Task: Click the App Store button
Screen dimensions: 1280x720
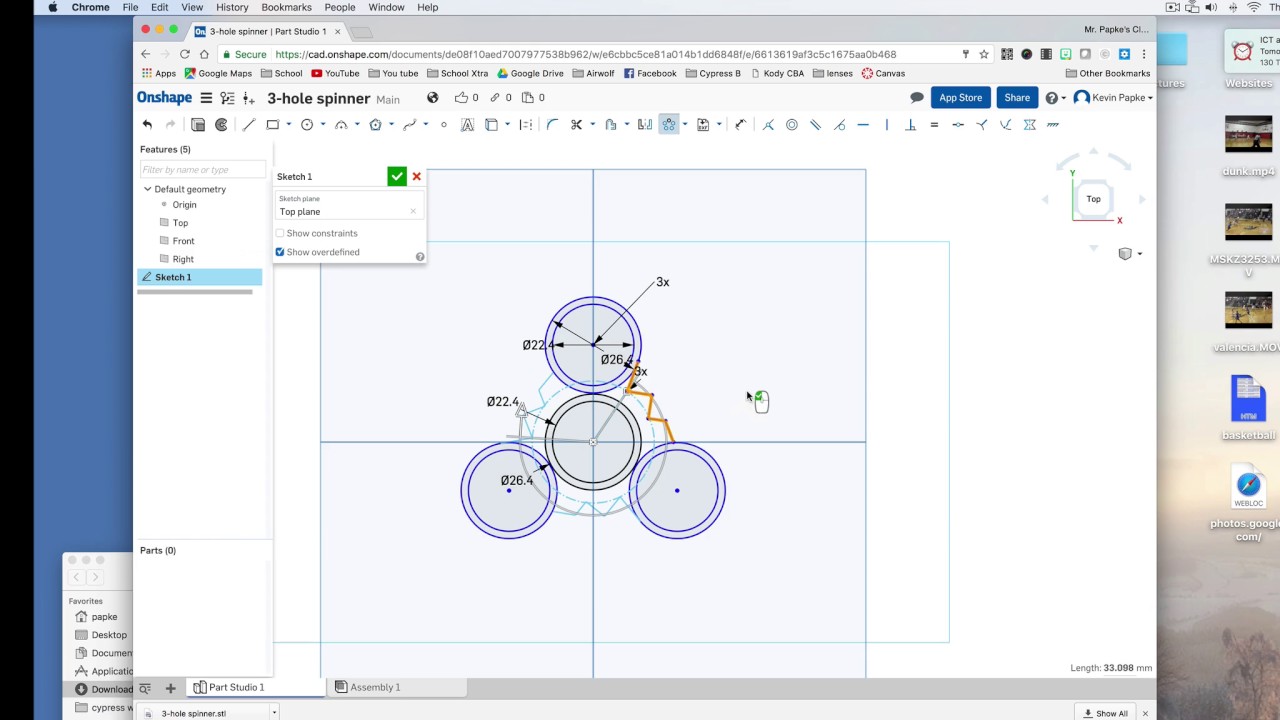Action: [x=960, y=98]
